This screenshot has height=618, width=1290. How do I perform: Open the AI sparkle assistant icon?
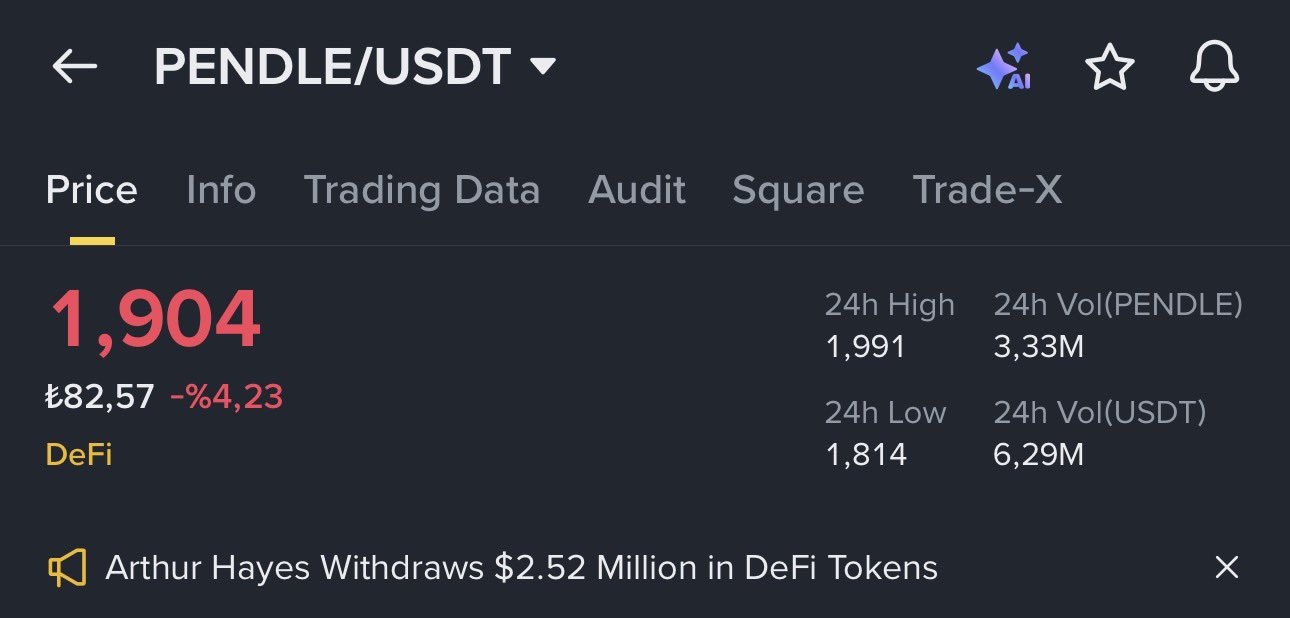(1004, 68)
